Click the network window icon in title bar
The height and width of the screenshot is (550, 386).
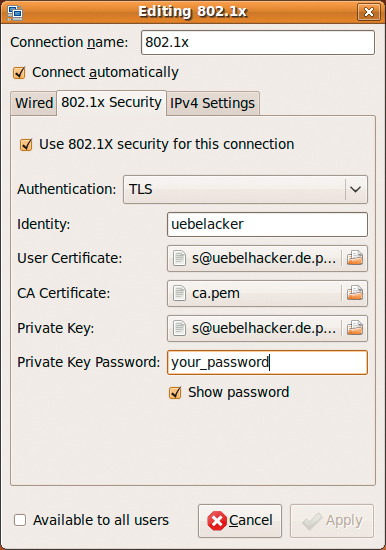(15, 12)
